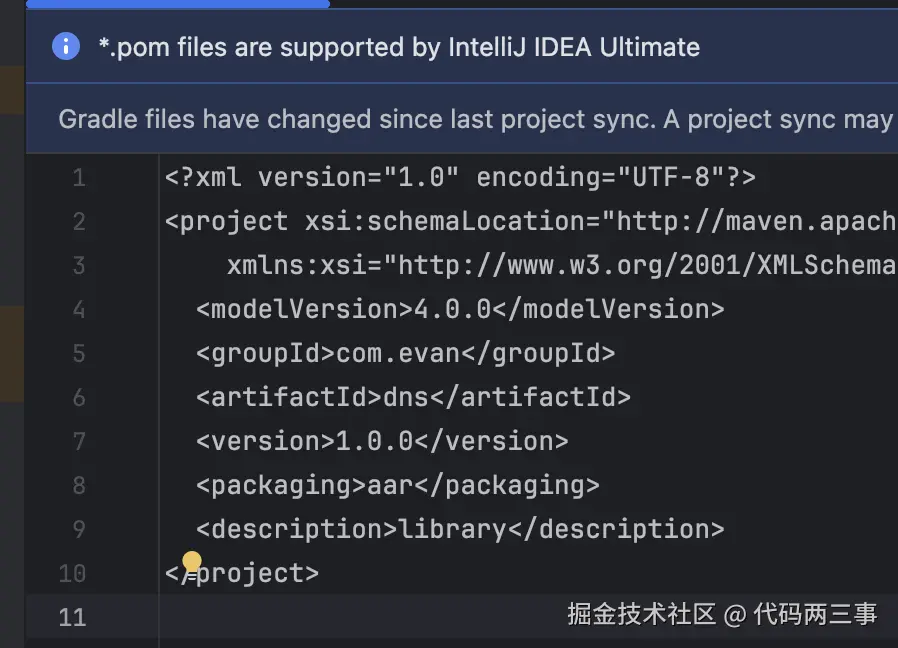Screen dimensions: 898x648
Task: Click the Gradle files changed sync banner
Action: (x=475, y=119)
